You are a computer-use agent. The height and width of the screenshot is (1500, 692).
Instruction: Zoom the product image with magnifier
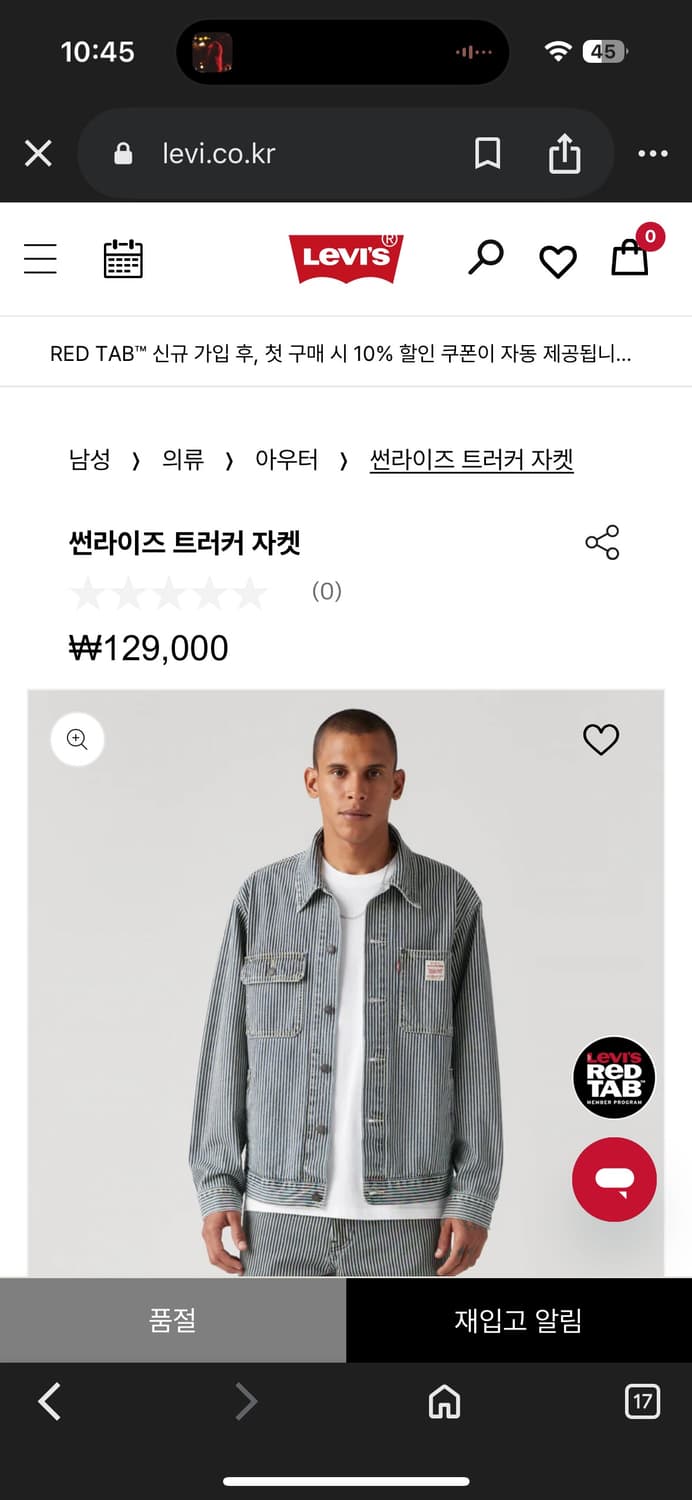[78, 740]
